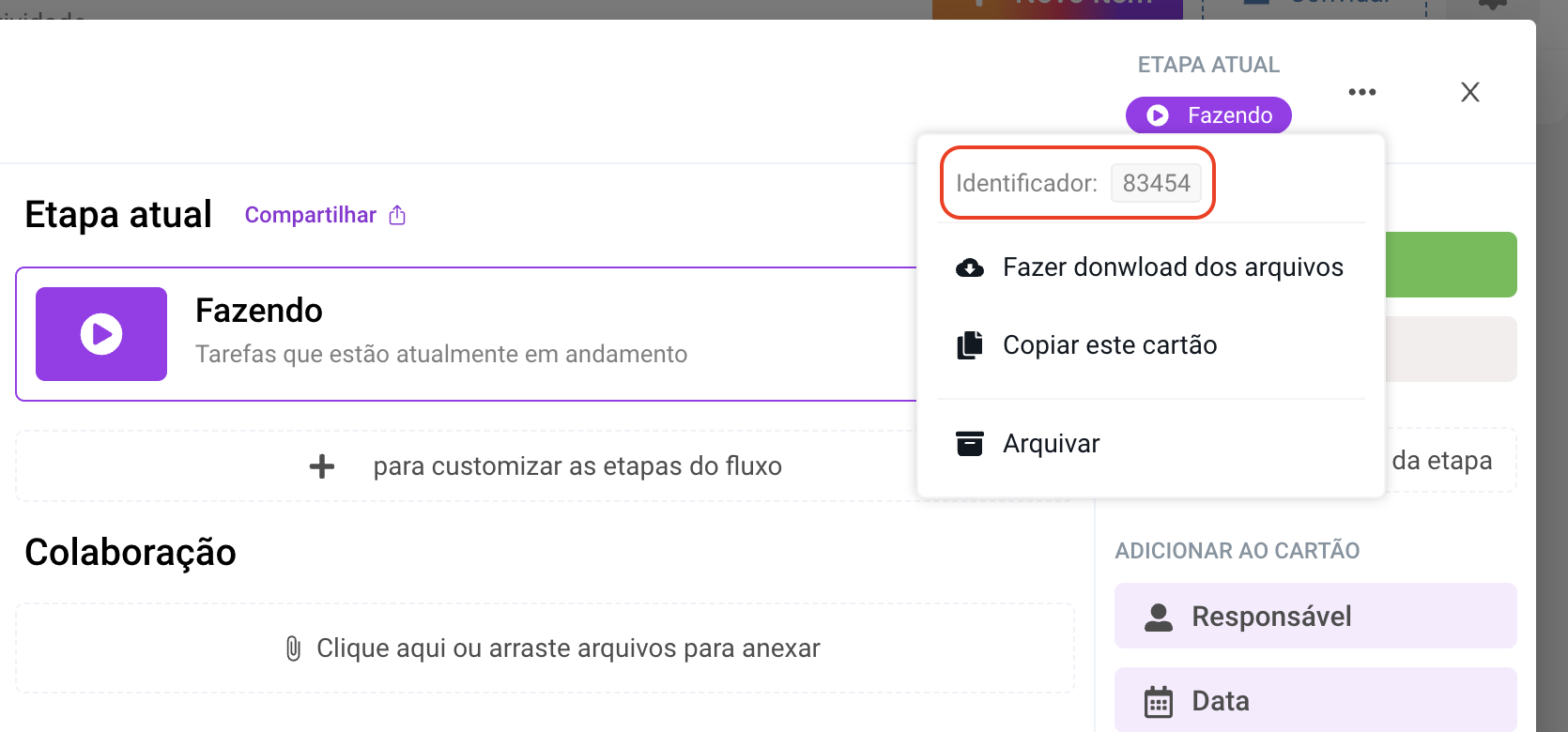Close the card dialog with X
Screen dimensions: 1568x732
click(1469, 92)
